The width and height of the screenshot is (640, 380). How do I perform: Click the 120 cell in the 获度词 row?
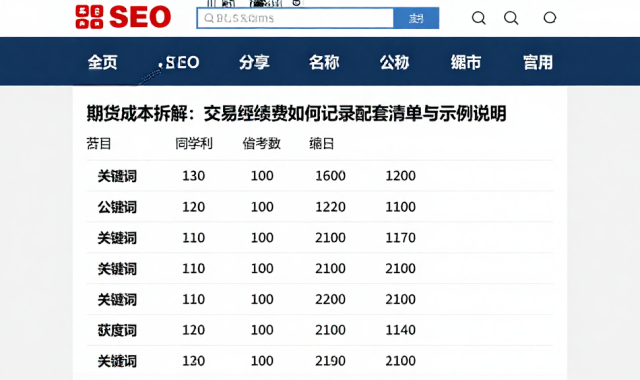(193, 330)
